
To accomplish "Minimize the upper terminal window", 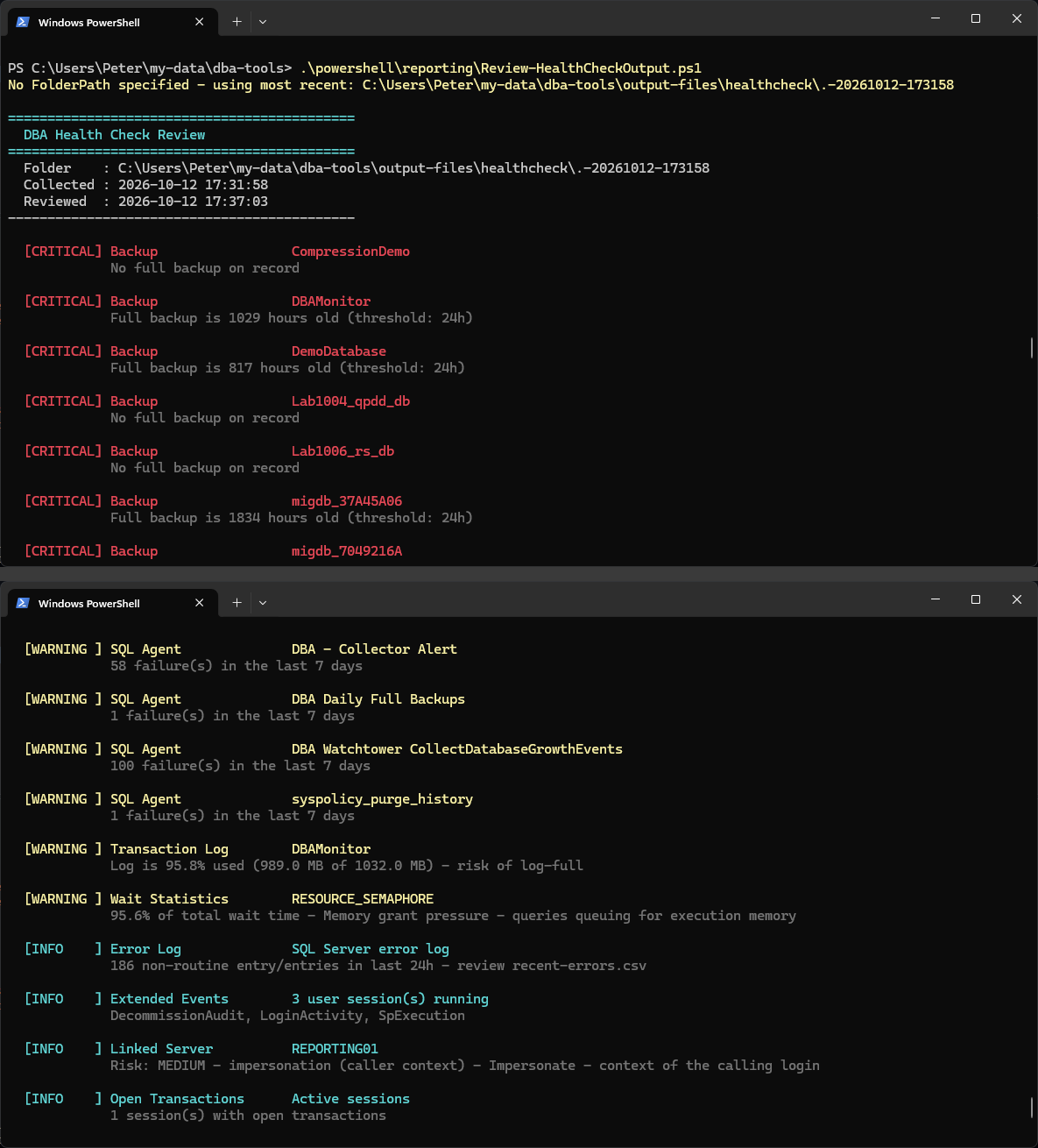I will point(936,18).
